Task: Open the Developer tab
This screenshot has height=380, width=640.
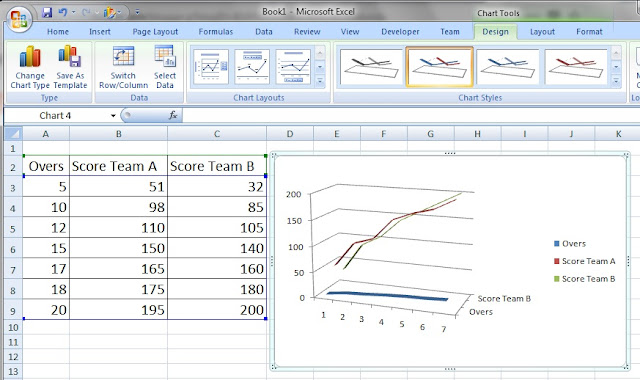Action: click(400, 32)
